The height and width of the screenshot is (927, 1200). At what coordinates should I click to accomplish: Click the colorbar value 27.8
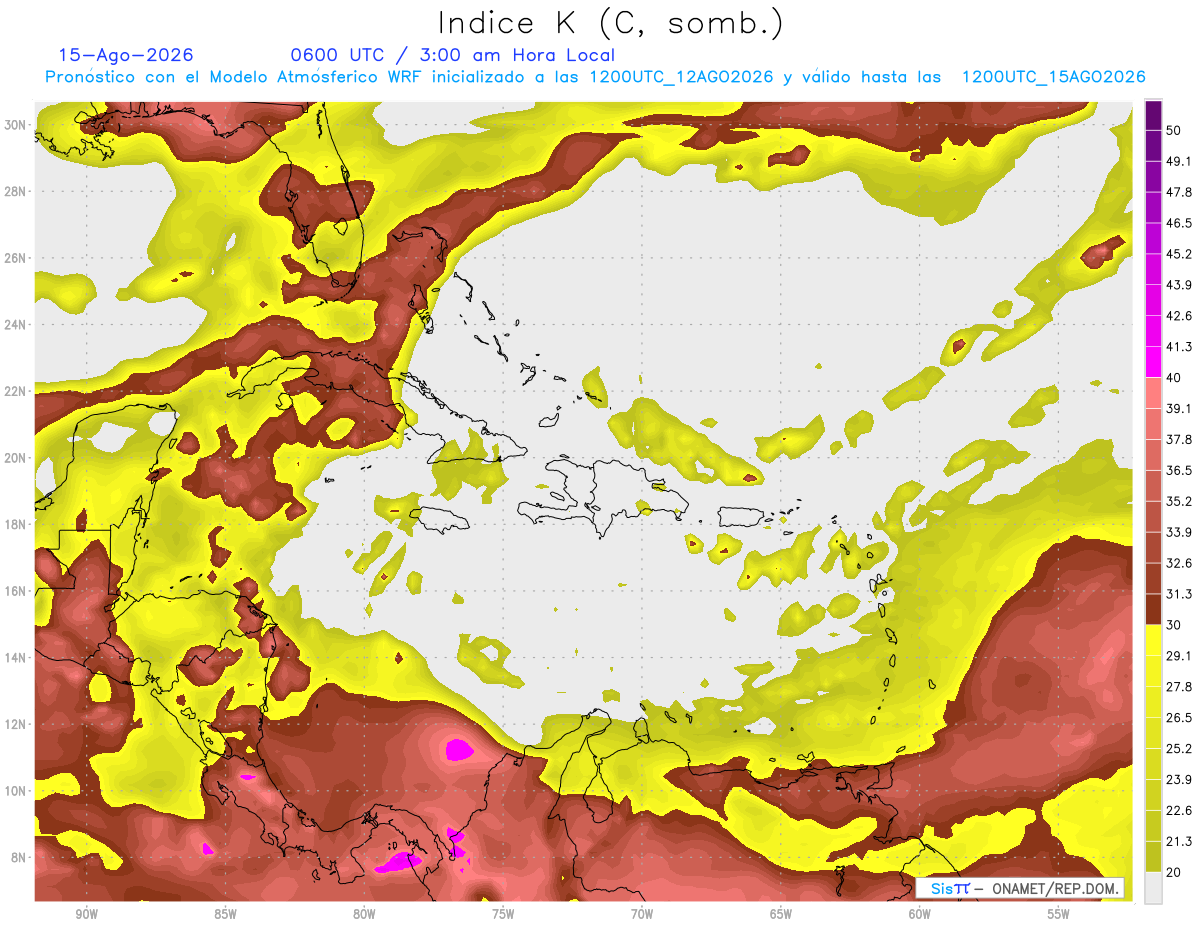point(1179,687)
